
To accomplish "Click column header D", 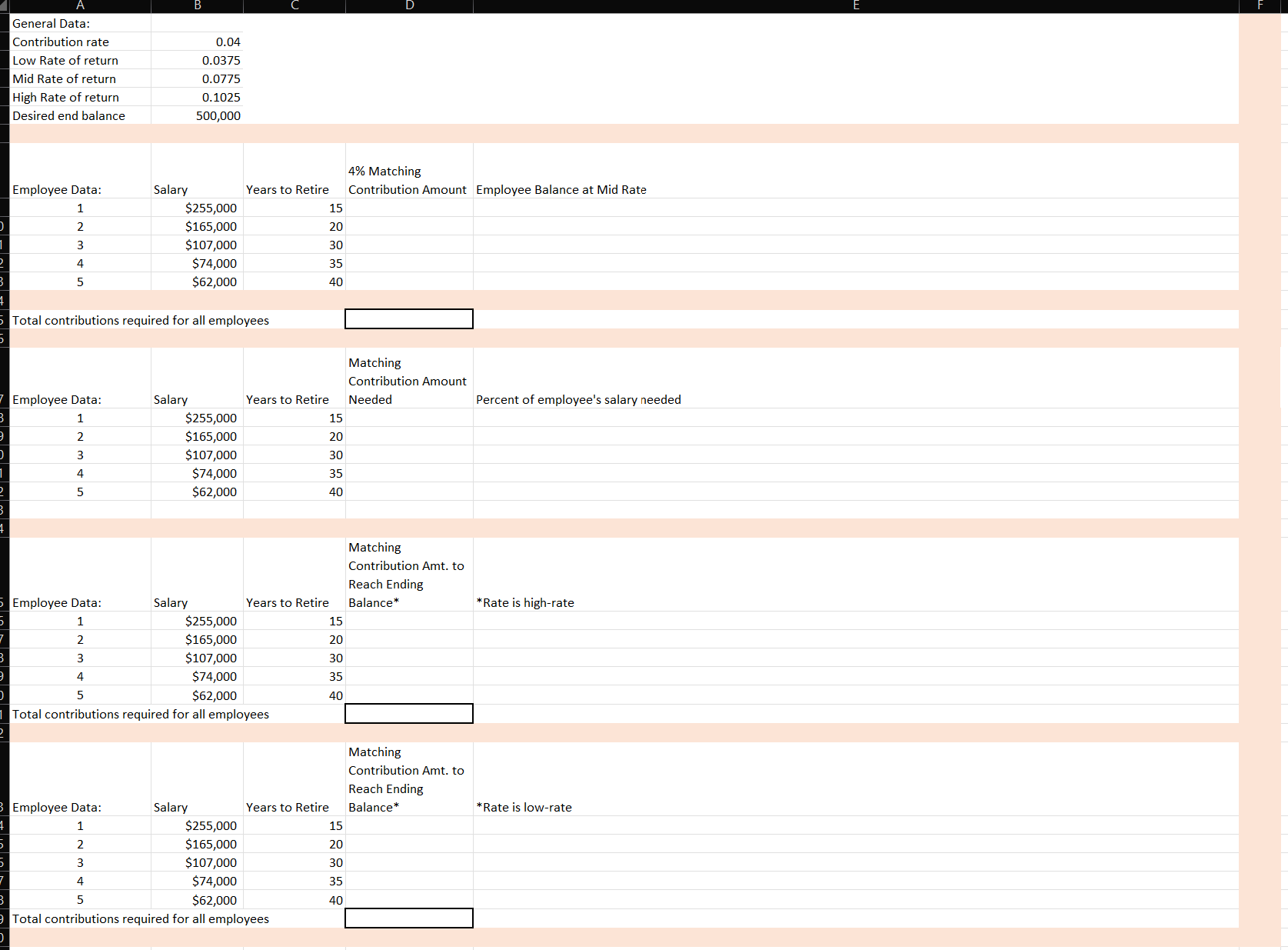I will 409,6.
